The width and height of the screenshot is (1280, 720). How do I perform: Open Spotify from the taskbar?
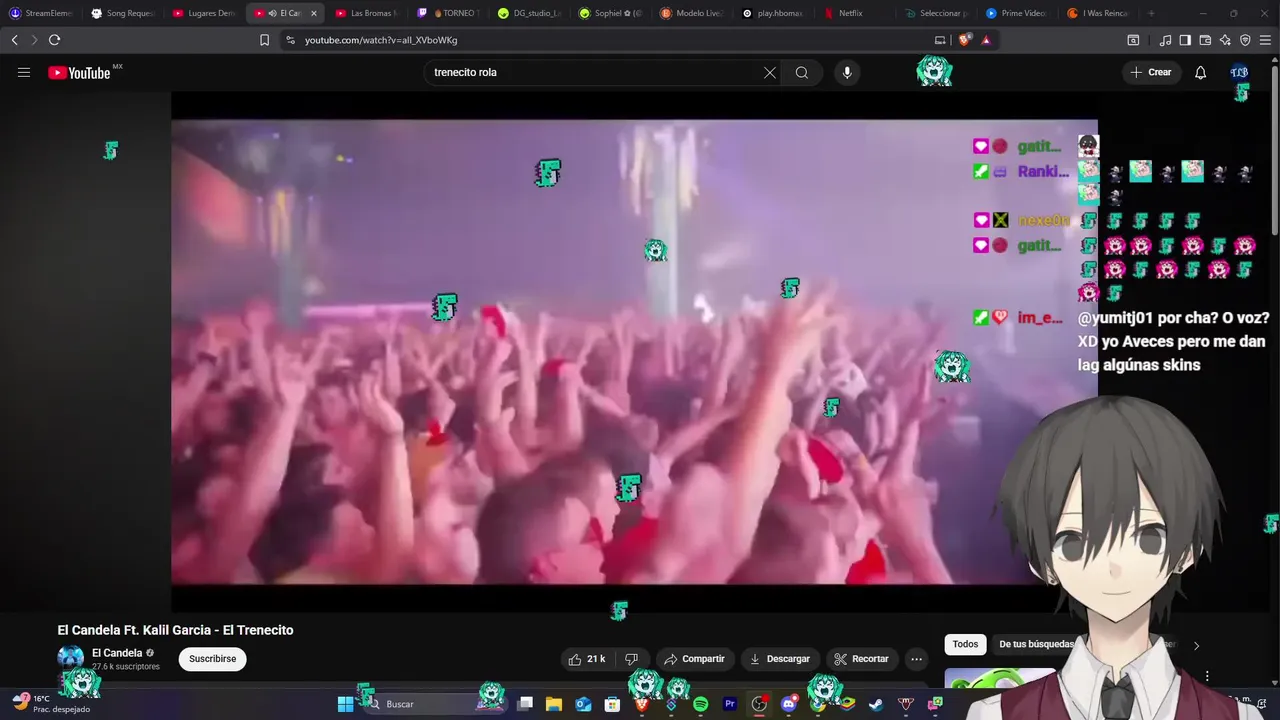701,704
